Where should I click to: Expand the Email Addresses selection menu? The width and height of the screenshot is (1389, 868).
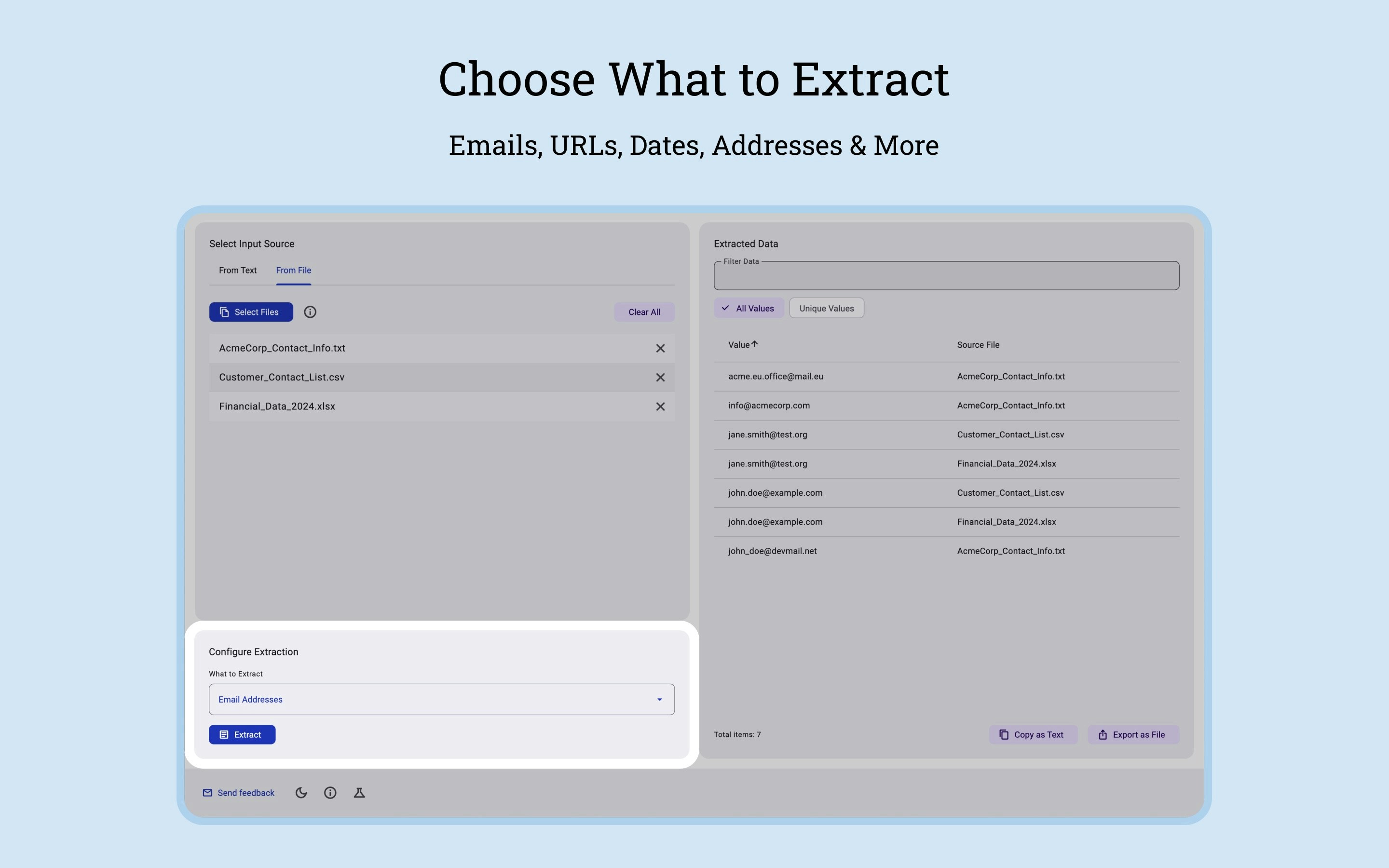(441, 699)
